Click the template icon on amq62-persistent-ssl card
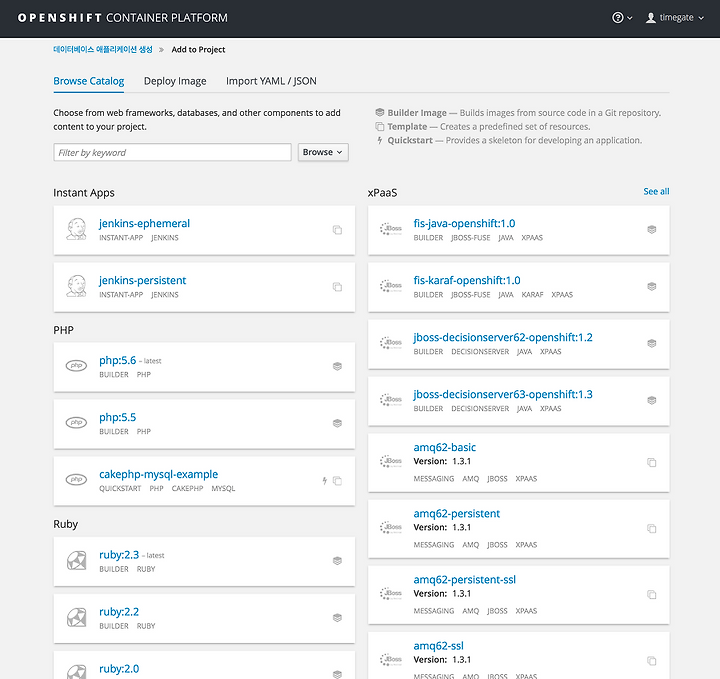 pos(652,595)
